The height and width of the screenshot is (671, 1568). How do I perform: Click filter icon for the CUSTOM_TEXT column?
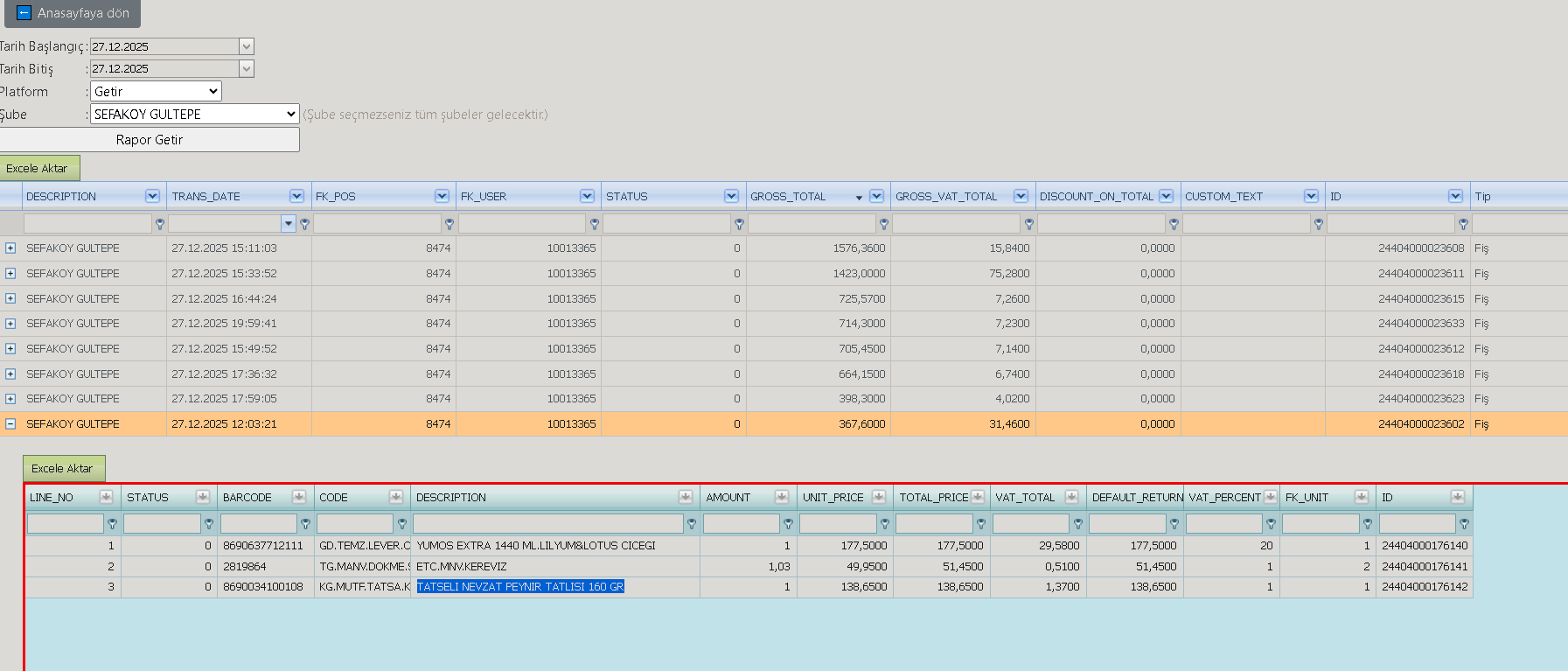click(x=1319, y=224)
